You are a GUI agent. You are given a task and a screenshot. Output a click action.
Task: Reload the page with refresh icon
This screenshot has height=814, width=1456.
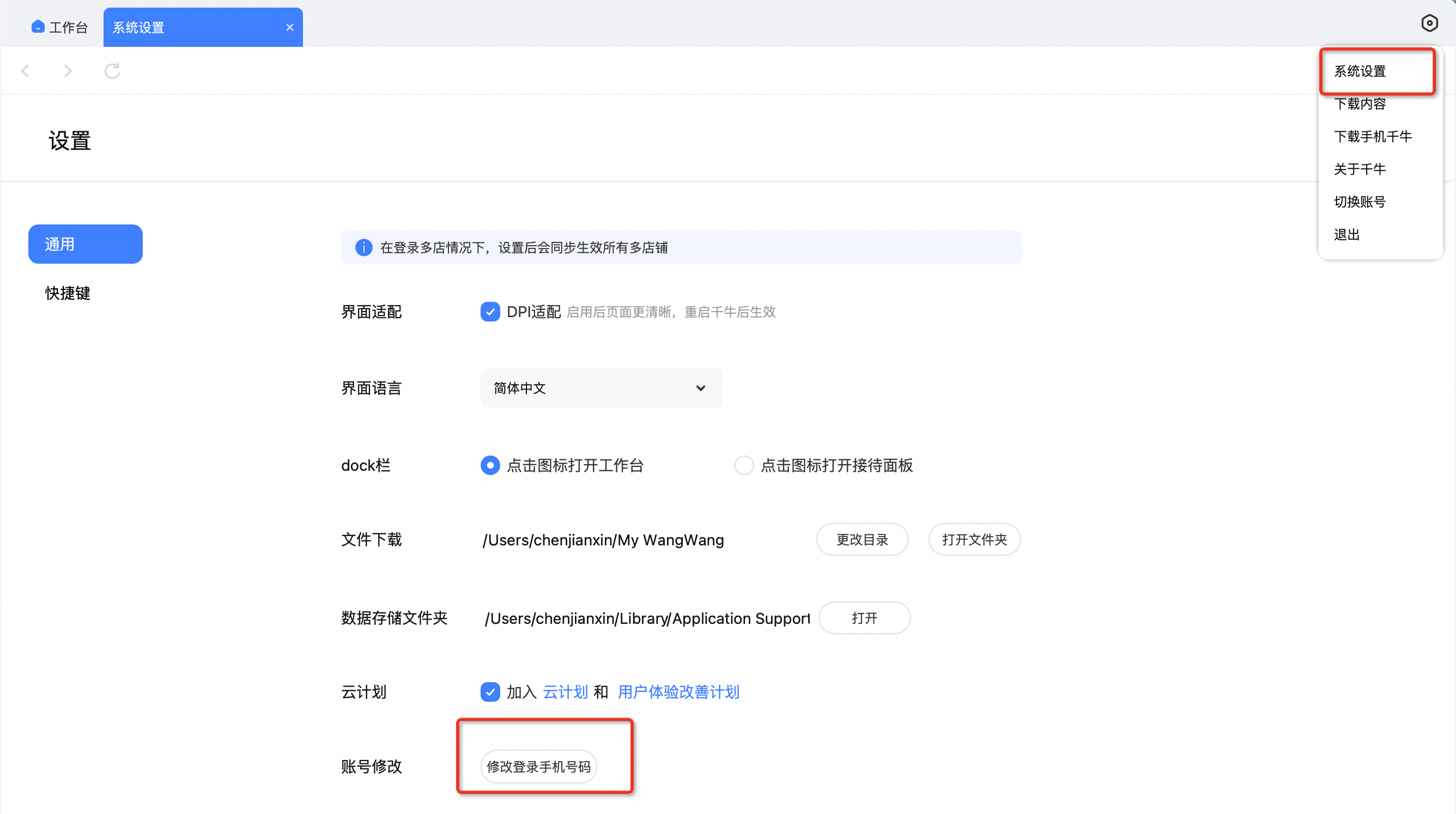112,71
